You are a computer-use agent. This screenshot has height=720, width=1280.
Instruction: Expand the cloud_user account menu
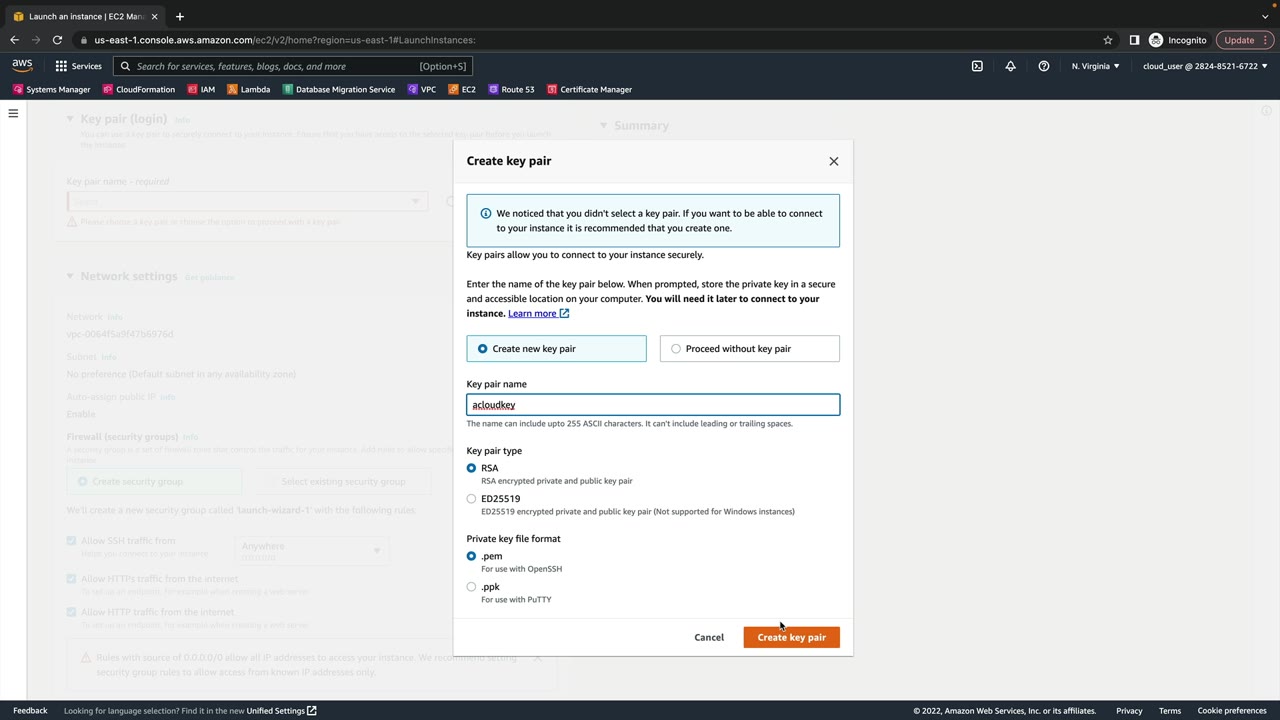(x=1204, y=66)
